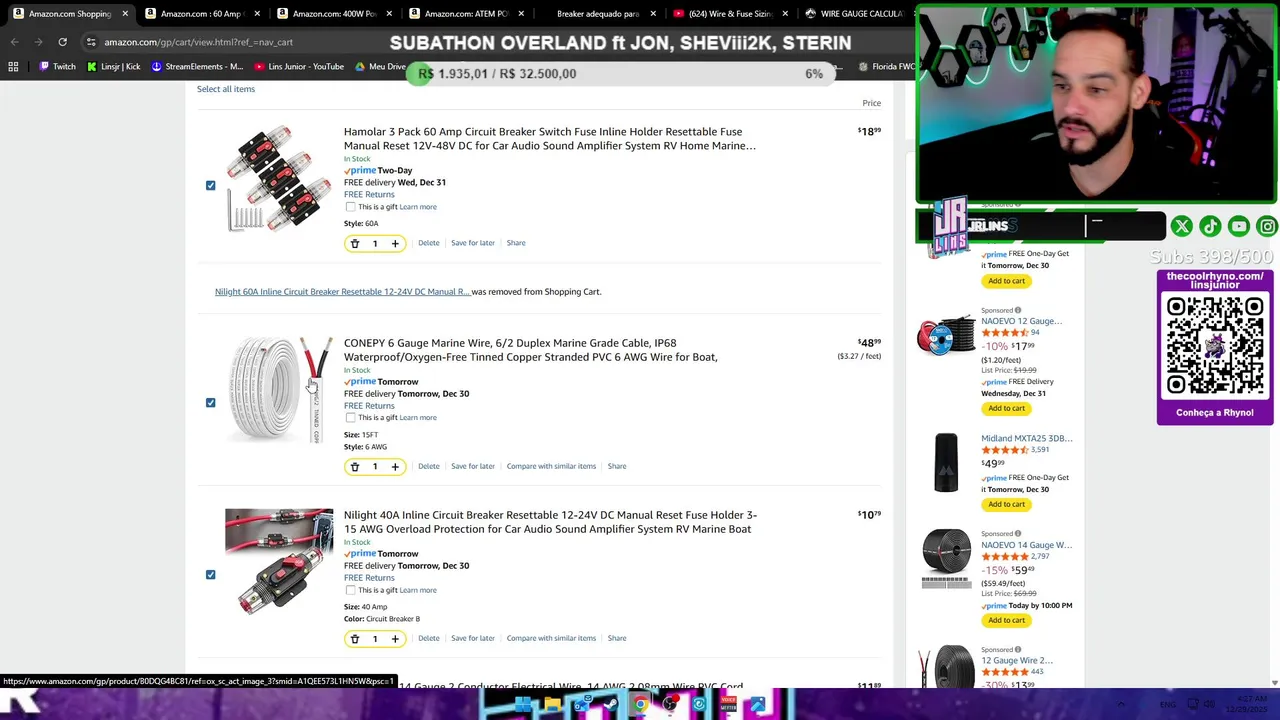The image size is (1280, 720).
Task: Increase quantity of CONEPY 6 Gauge wire
Action: (395, 467)
